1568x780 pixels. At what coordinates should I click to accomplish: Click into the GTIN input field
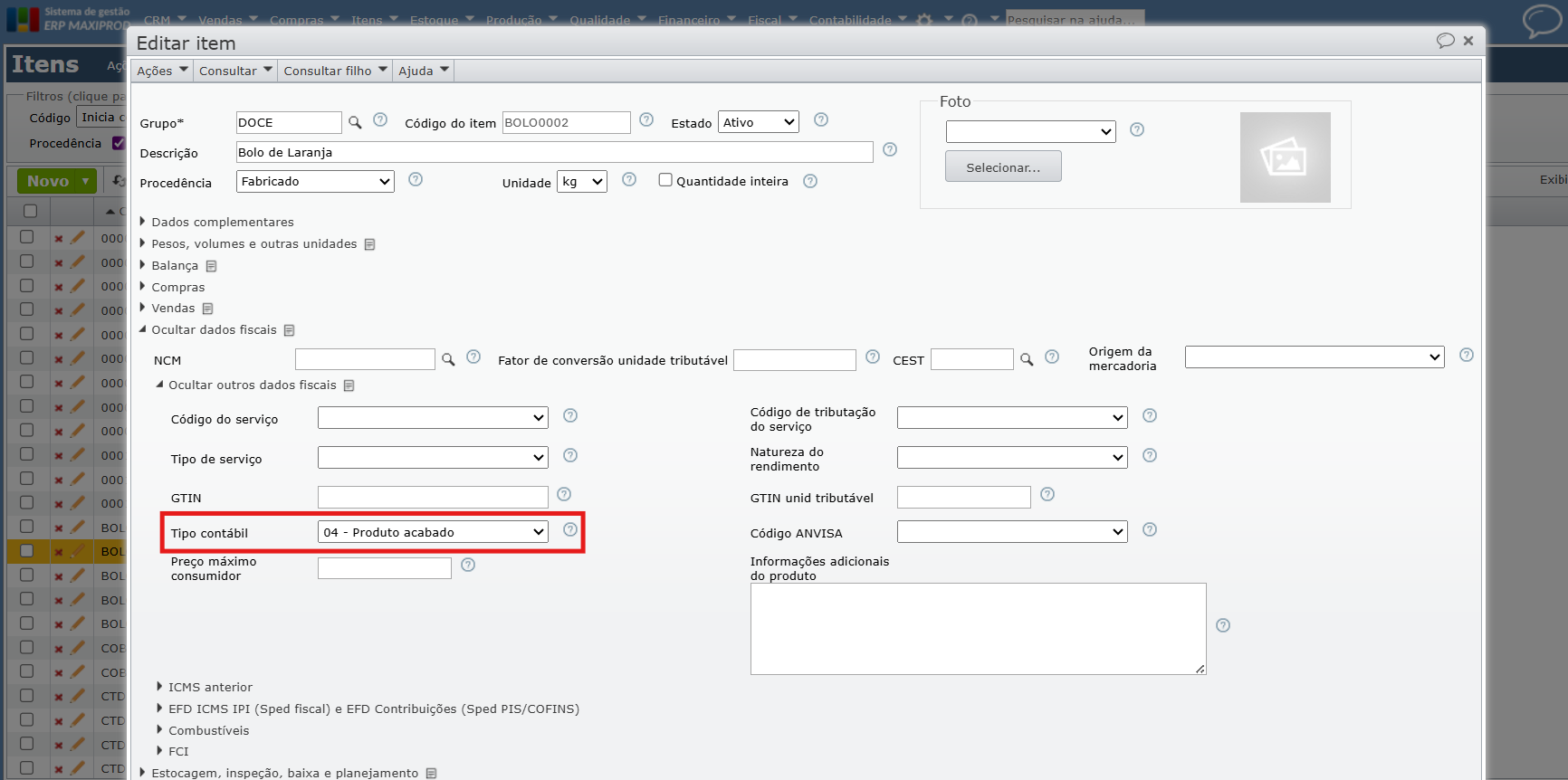[433, 498]
